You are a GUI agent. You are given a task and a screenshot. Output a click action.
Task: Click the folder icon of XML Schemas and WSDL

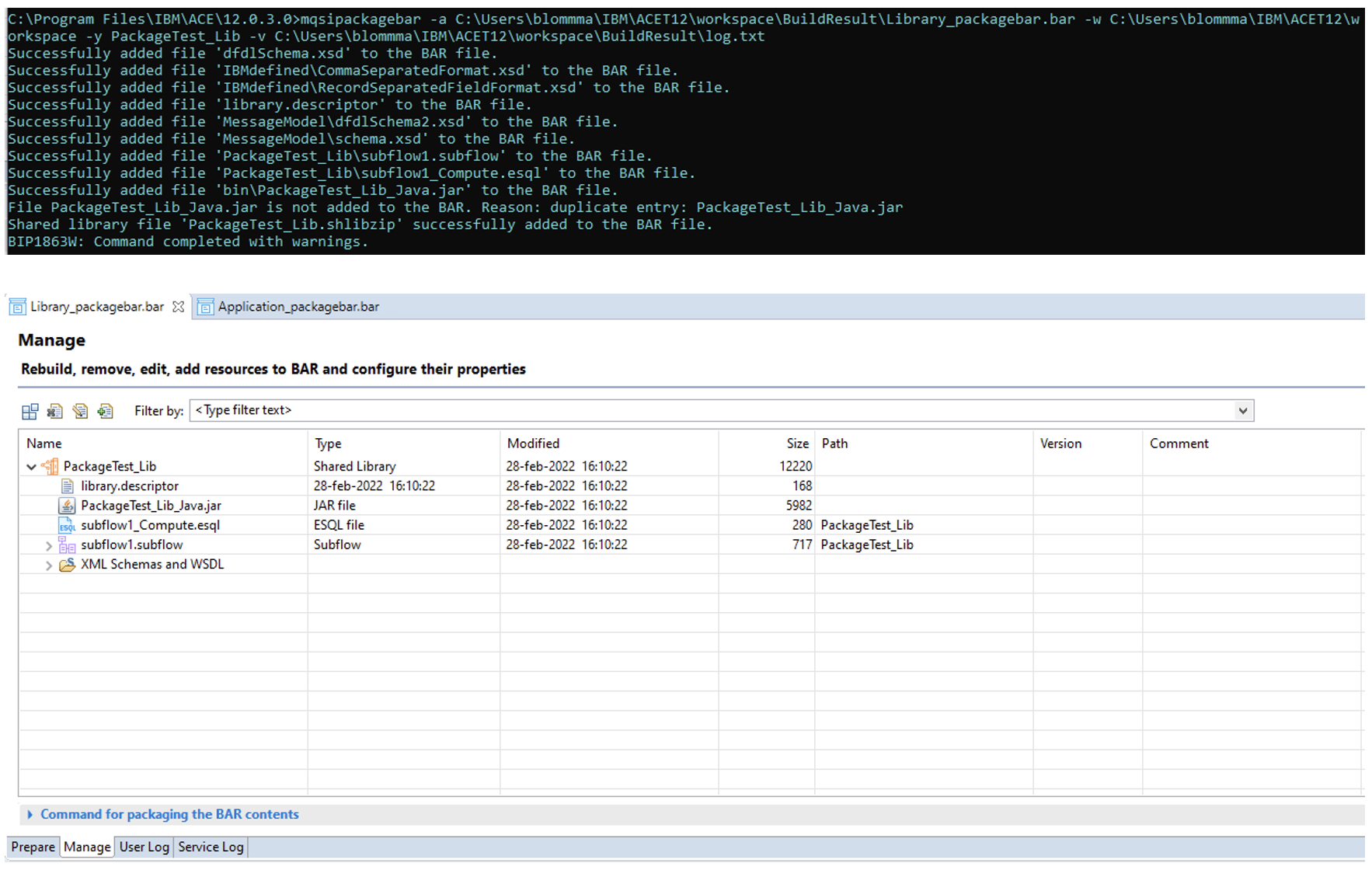coord(68,564)
